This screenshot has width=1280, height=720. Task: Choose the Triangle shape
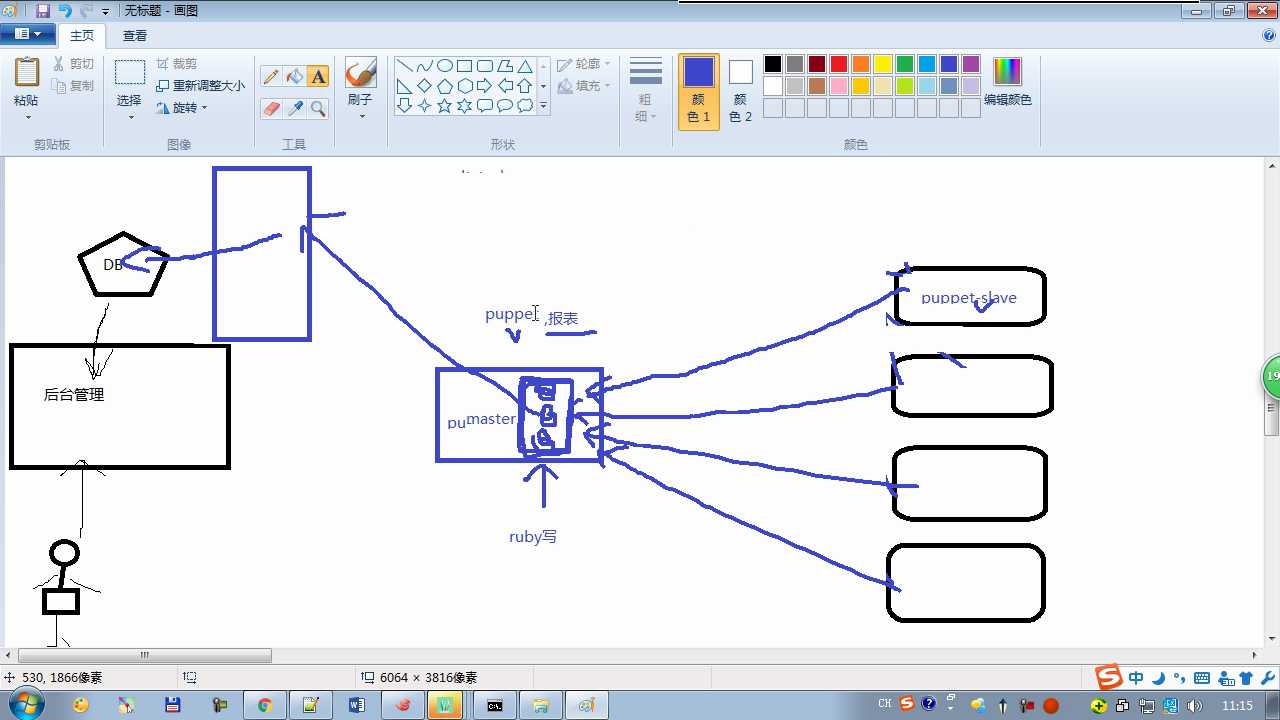pos(524,66)
